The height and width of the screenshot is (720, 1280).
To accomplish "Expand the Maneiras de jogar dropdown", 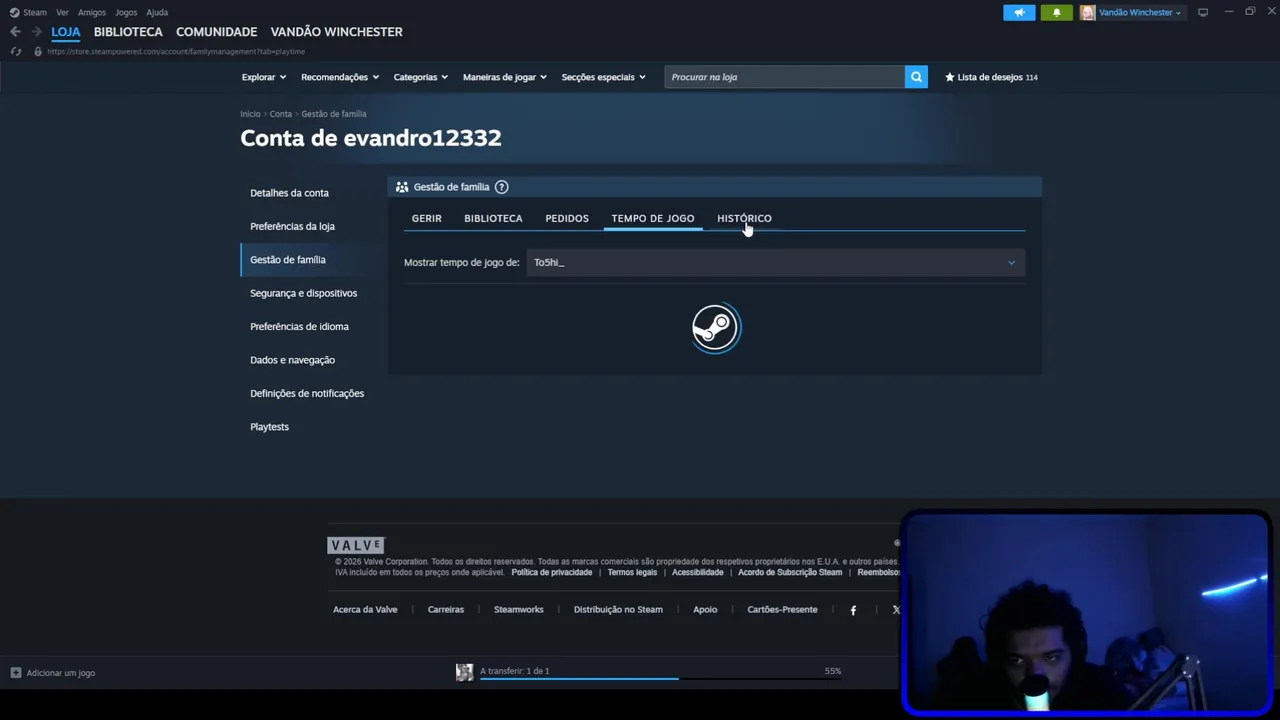I will pos(505,77).
